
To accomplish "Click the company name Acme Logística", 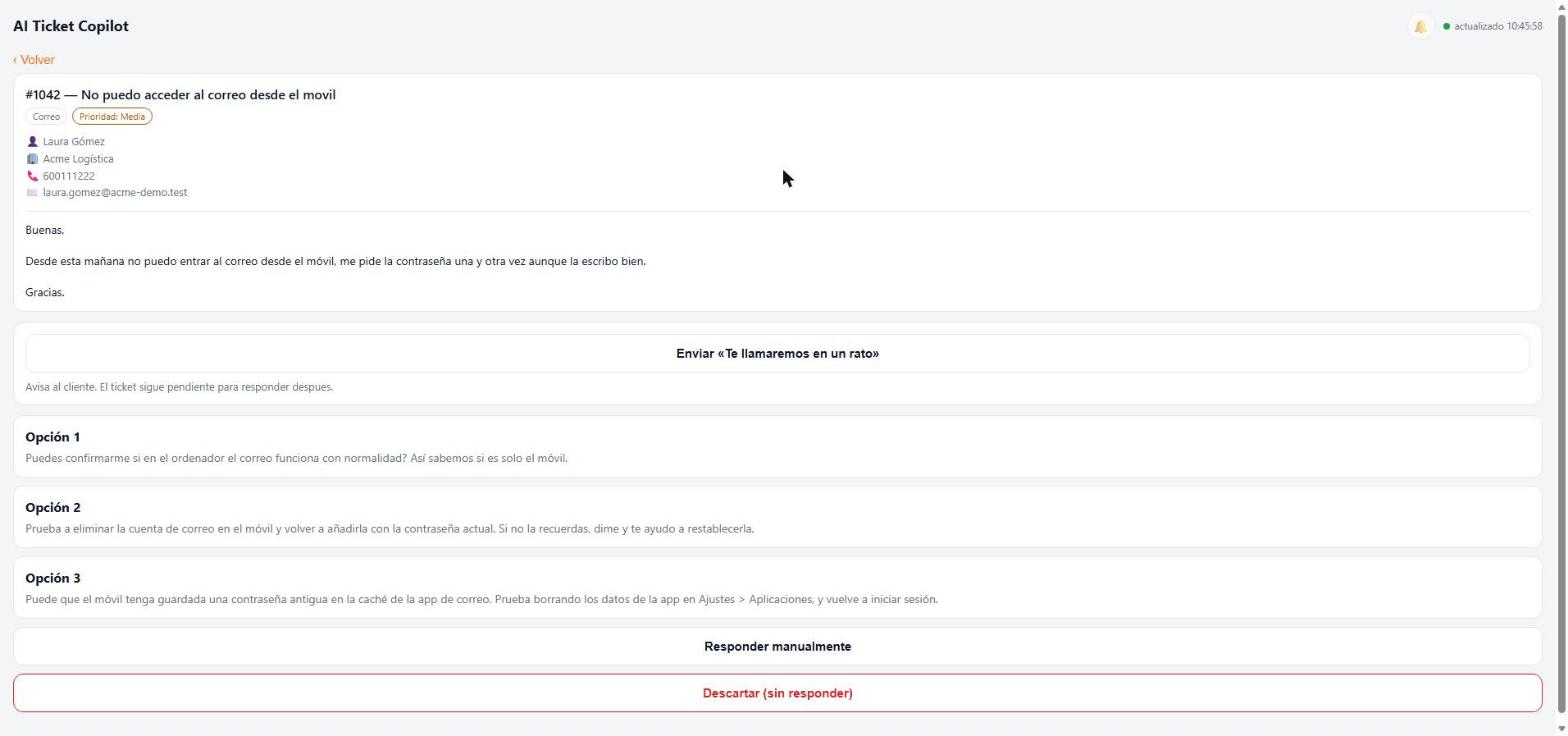I will click(x=78, y=159).
